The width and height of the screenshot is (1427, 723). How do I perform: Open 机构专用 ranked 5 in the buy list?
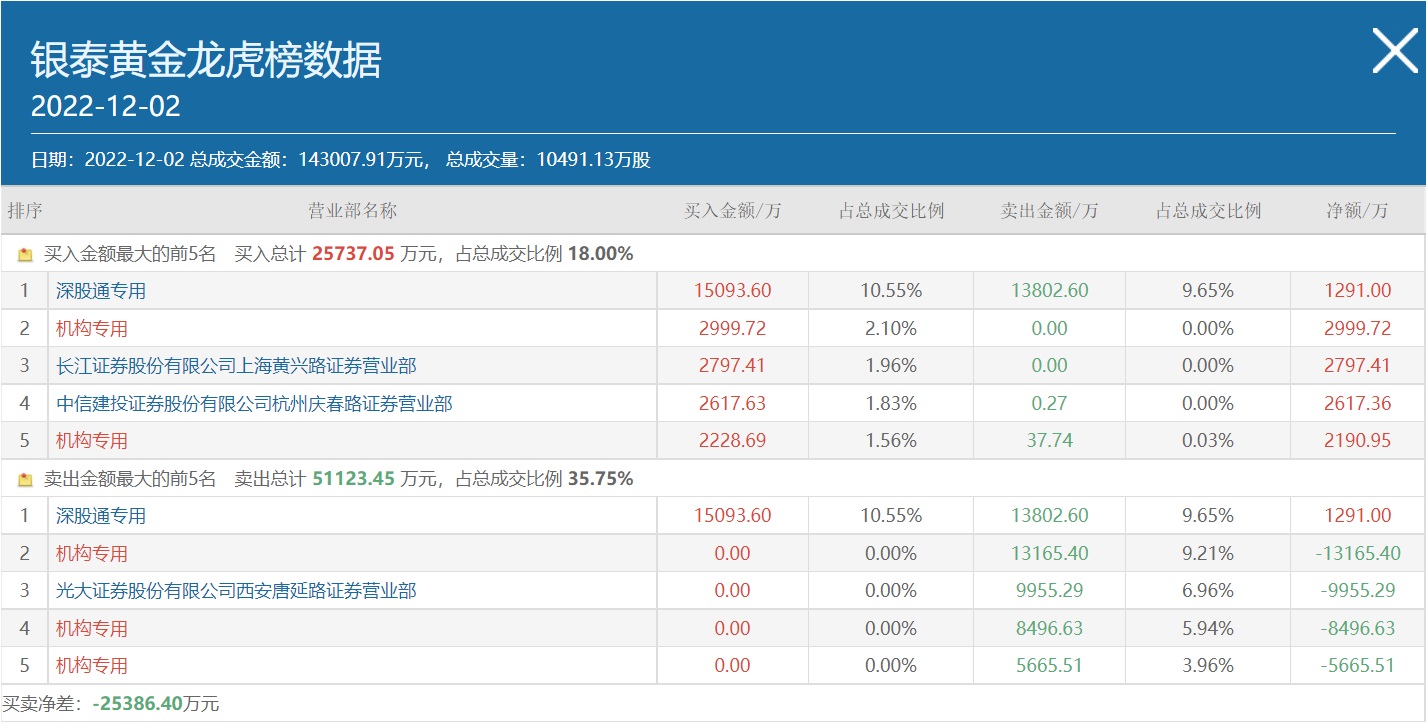[92, 441]
